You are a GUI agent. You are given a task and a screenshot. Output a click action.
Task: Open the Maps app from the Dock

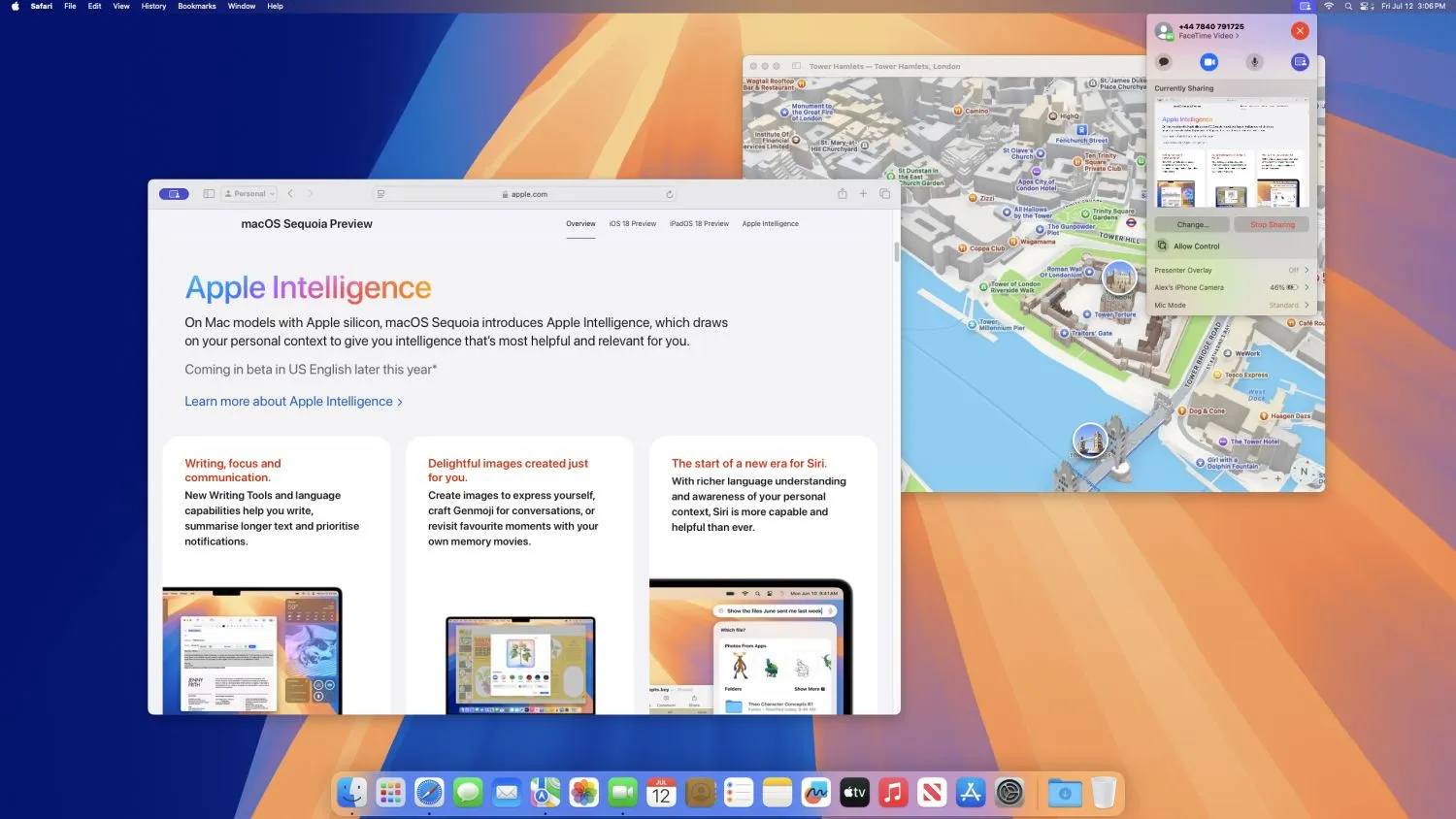545,793
